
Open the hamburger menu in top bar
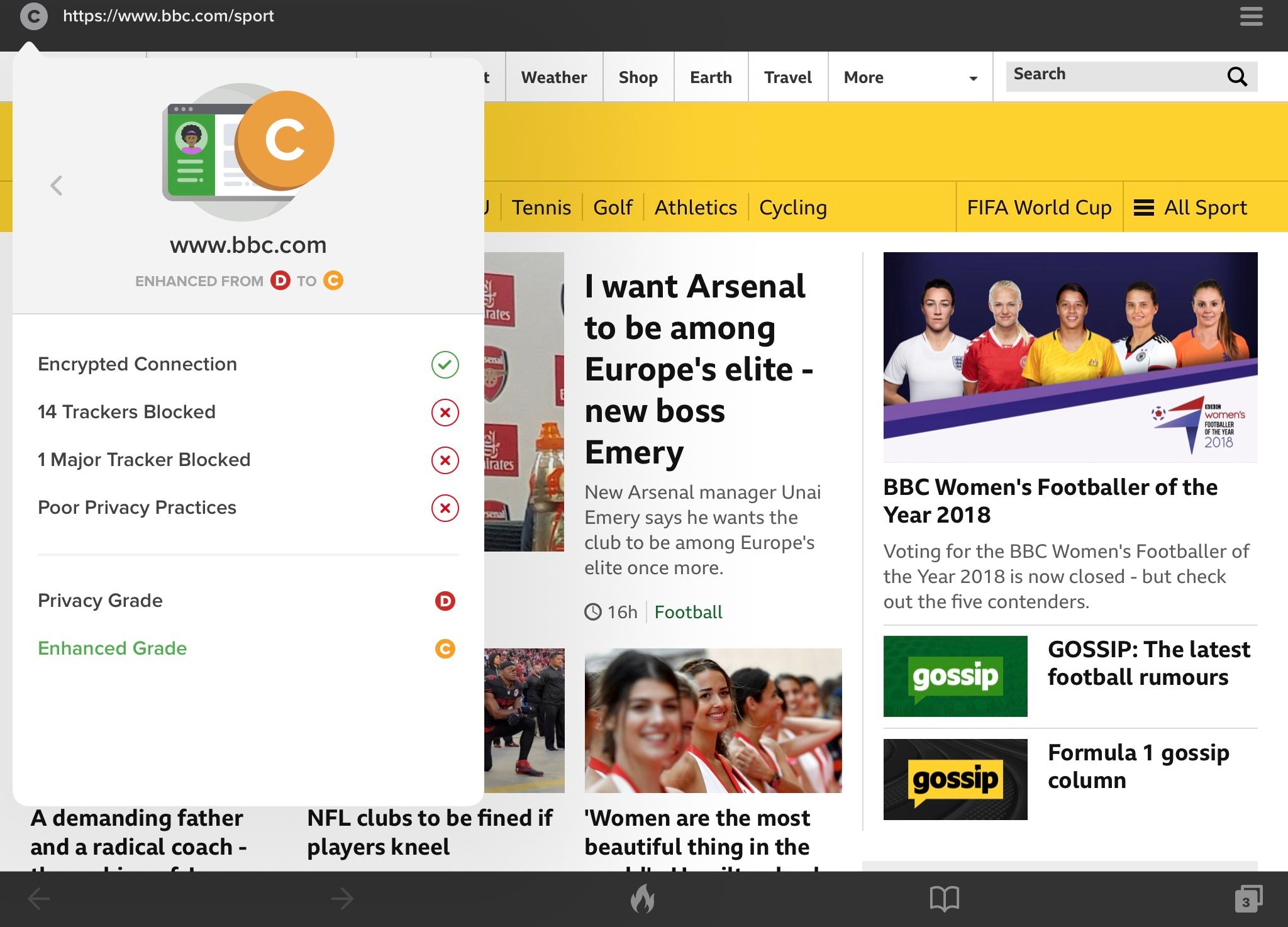click(1251, 16)
